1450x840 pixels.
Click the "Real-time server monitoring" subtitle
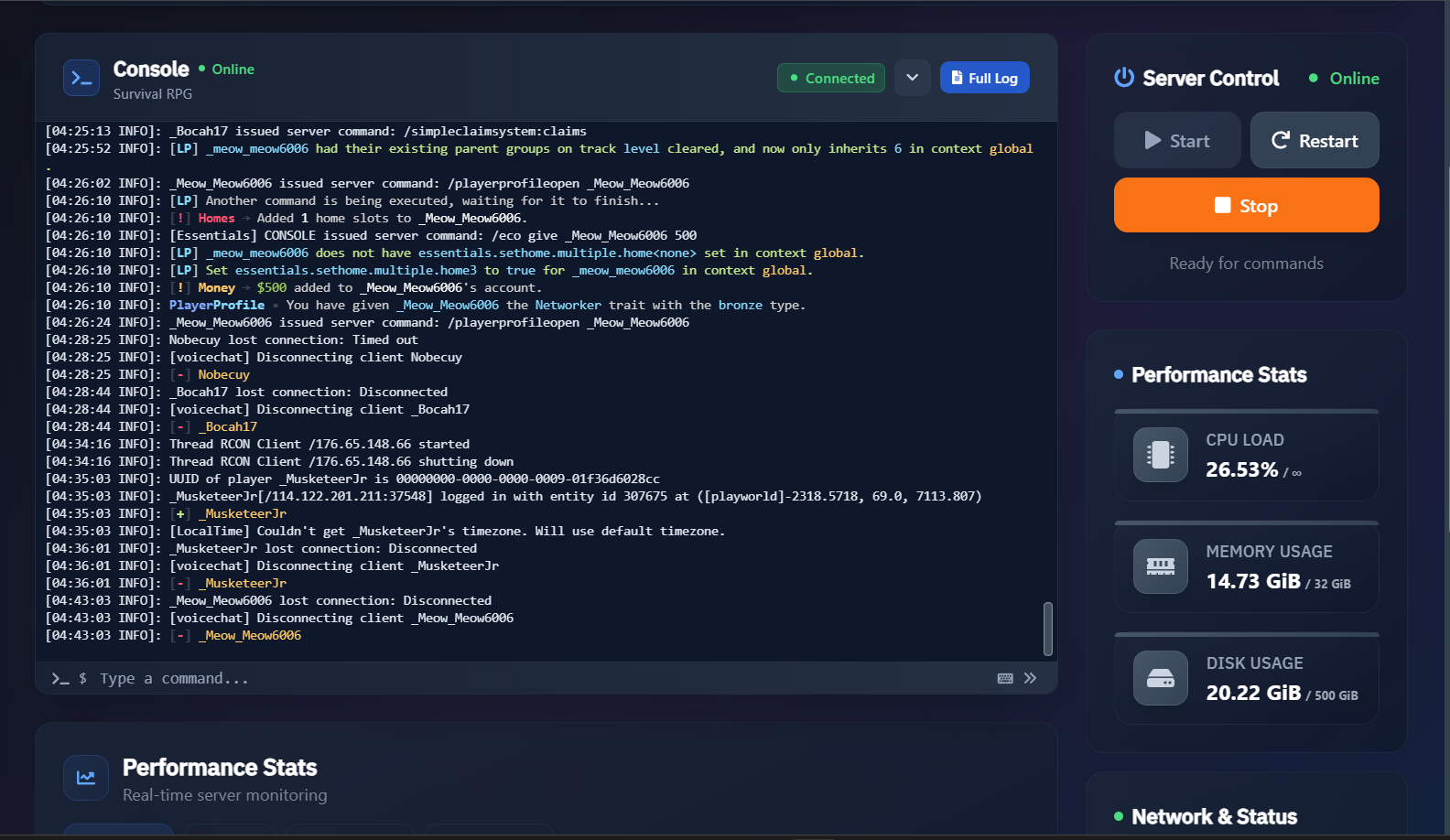(225, 795)
